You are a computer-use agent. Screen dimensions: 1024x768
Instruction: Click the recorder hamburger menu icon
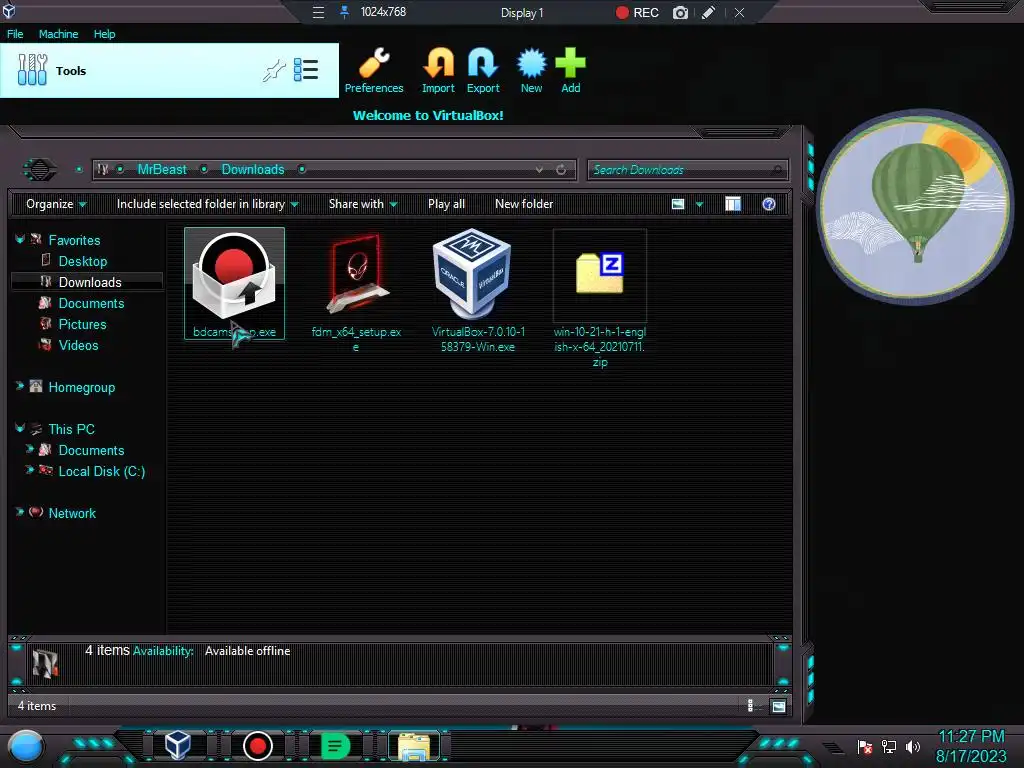tap(318, 12)
